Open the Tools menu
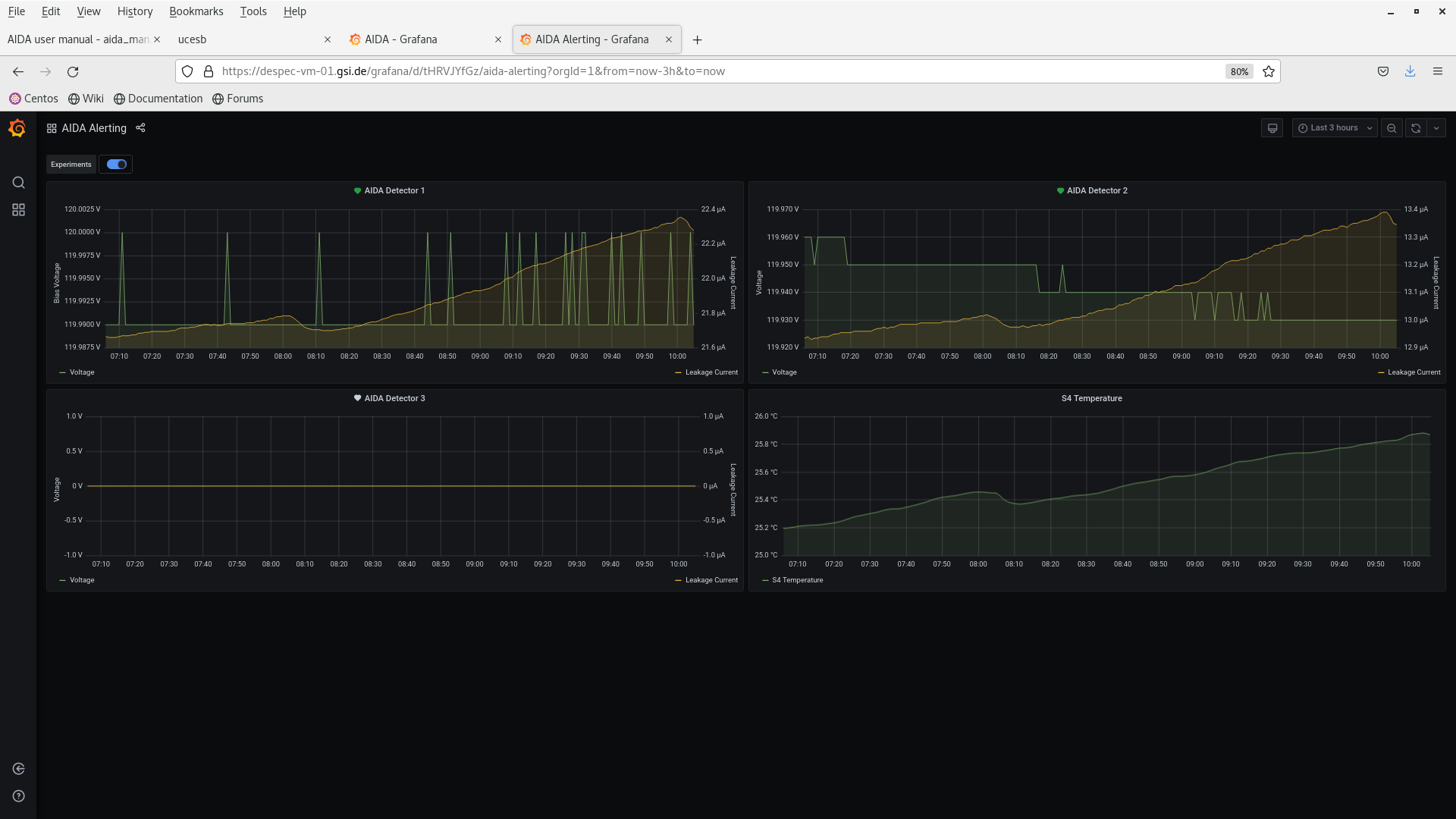1456x819 pixels. point(253,11)
